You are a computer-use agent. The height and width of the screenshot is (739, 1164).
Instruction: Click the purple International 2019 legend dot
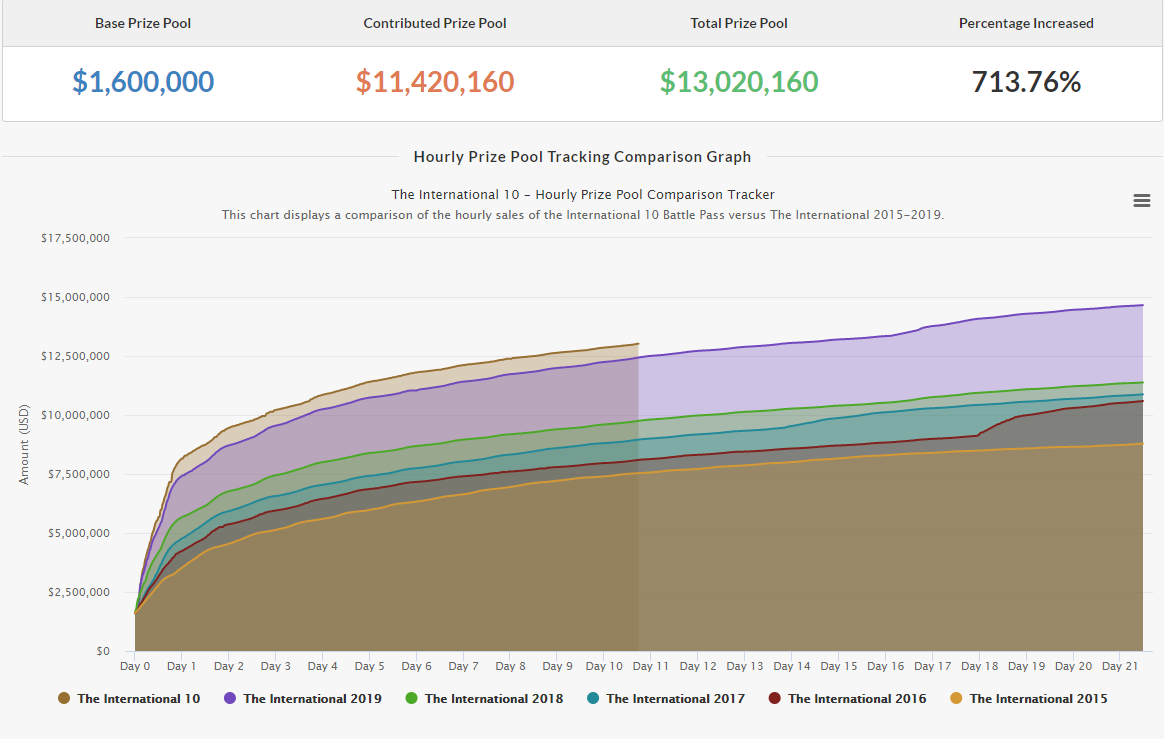230,699
